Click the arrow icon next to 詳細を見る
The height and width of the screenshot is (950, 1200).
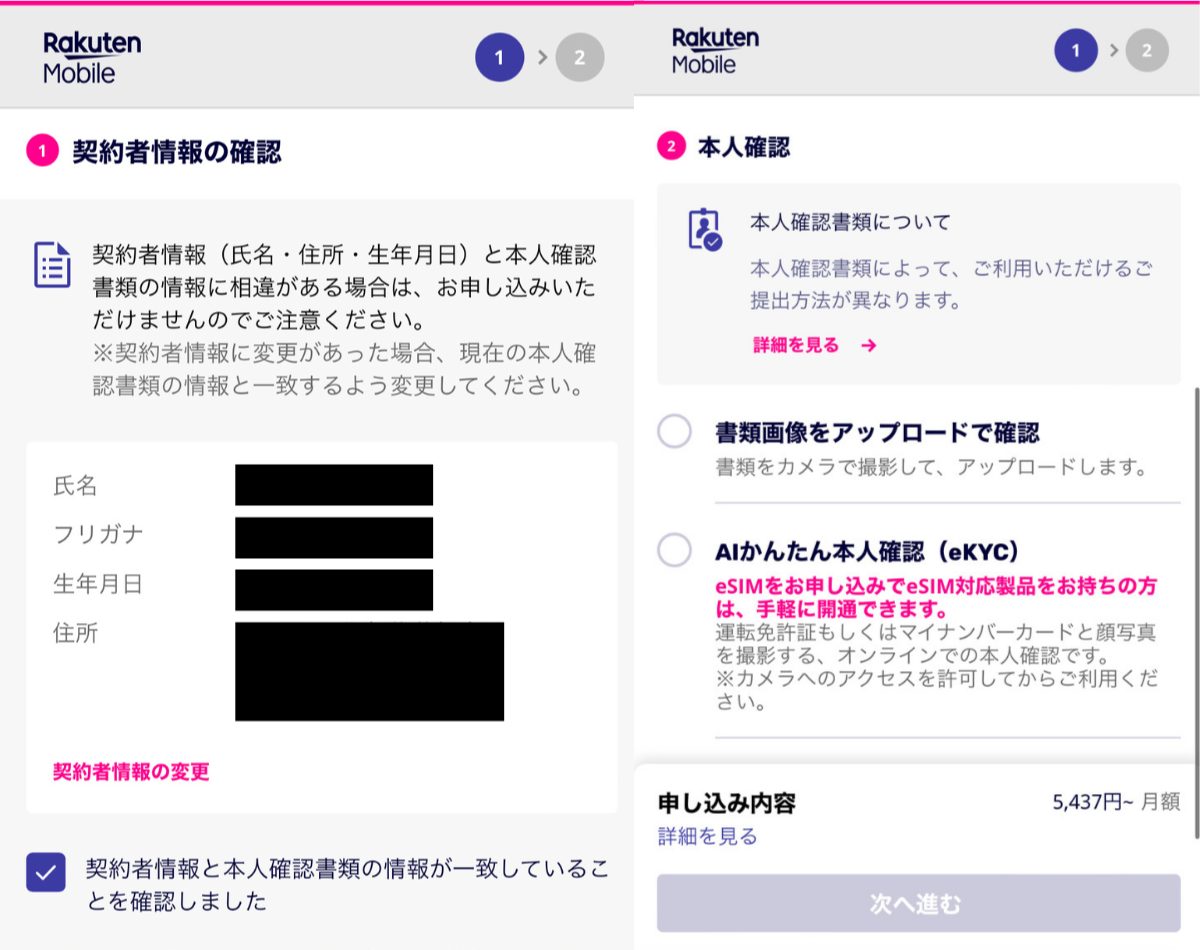click(869, 345)
